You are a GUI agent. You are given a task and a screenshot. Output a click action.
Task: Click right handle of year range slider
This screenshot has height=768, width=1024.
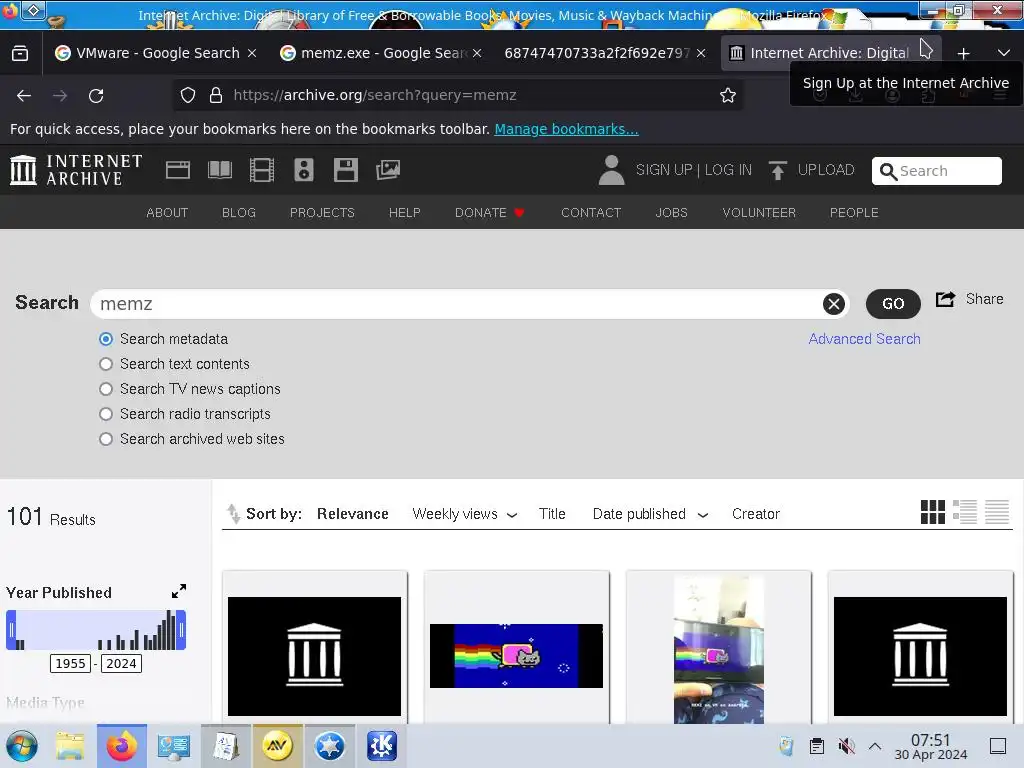(x=182, y=630)
